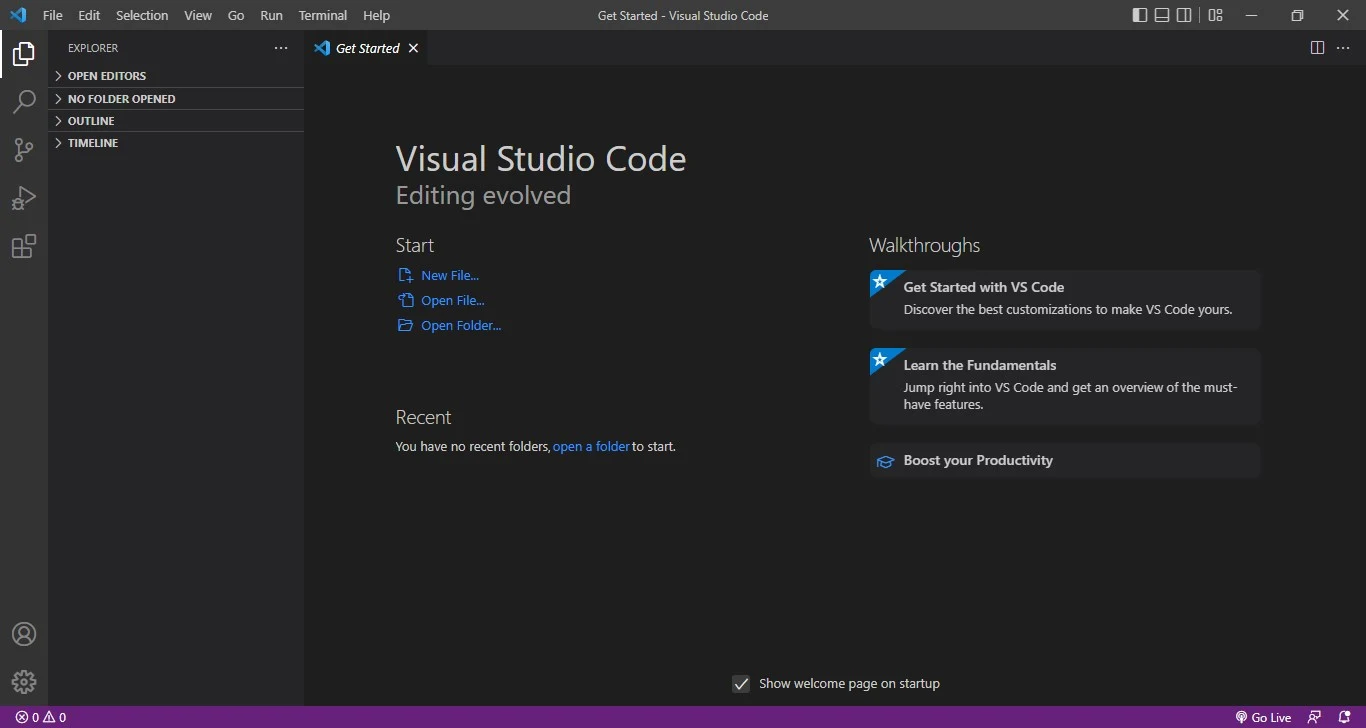Open Learn the Fundamentals walkthrough
1366x728 pixels.
point(1065,386)
